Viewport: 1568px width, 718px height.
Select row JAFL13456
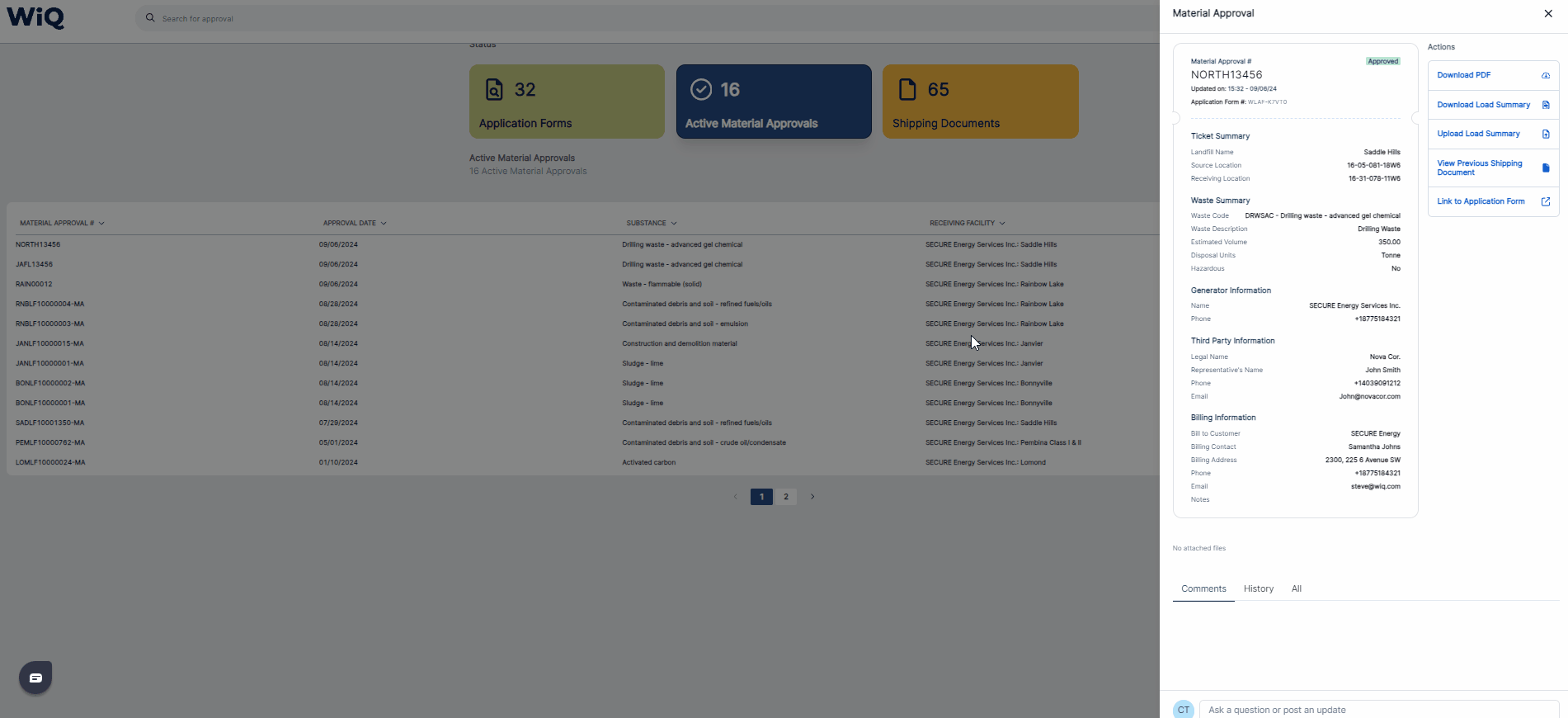[583, 264]
